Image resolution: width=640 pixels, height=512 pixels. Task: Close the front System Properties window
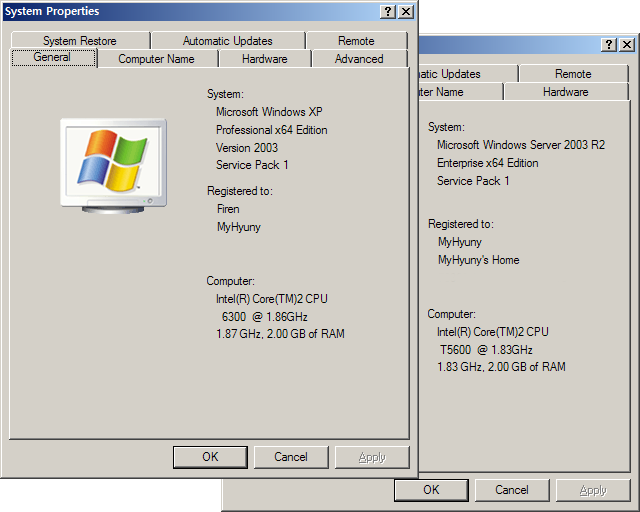click(406, 11)
